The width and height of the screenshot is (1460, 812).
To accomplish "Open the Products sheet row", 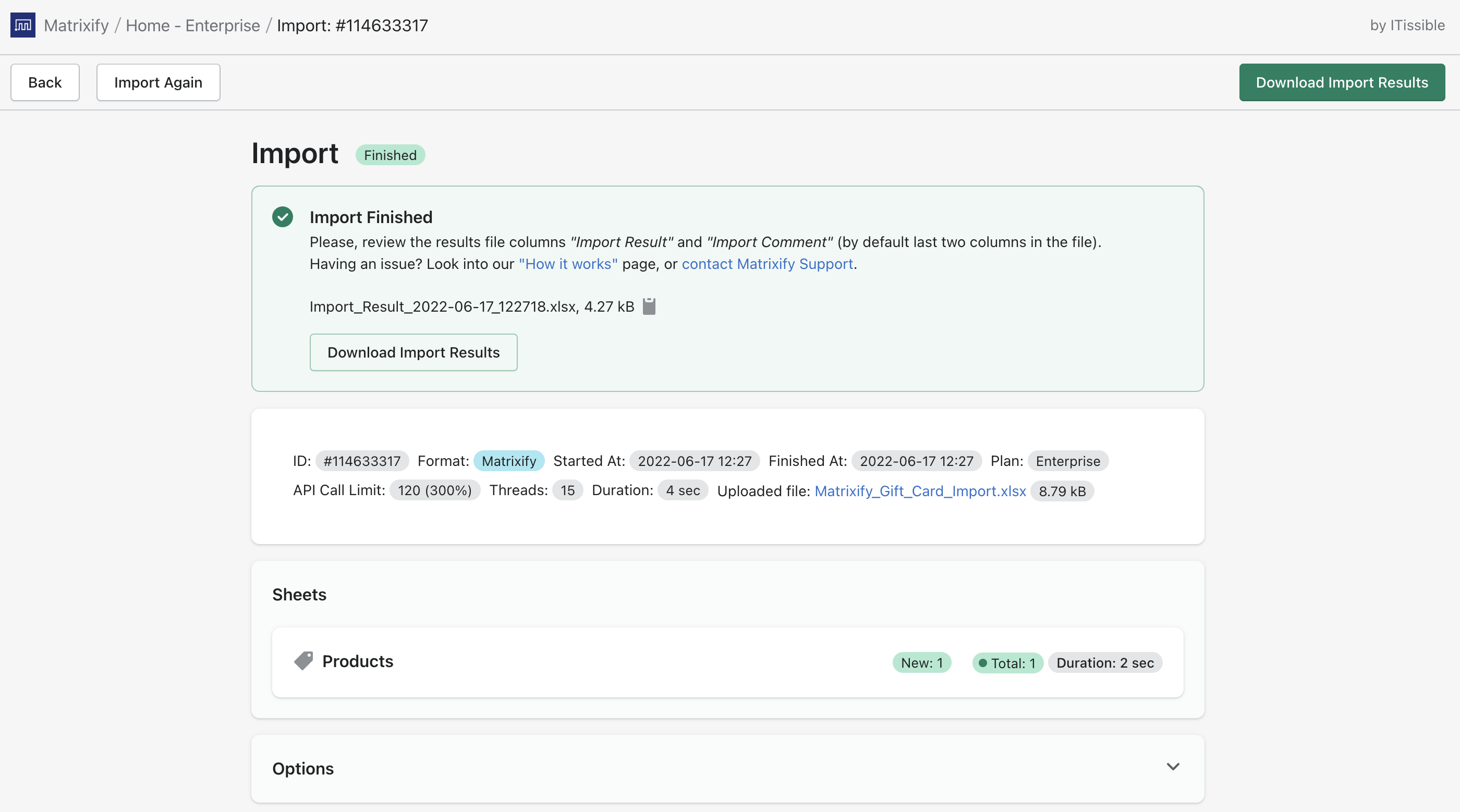I will point(358,661).
